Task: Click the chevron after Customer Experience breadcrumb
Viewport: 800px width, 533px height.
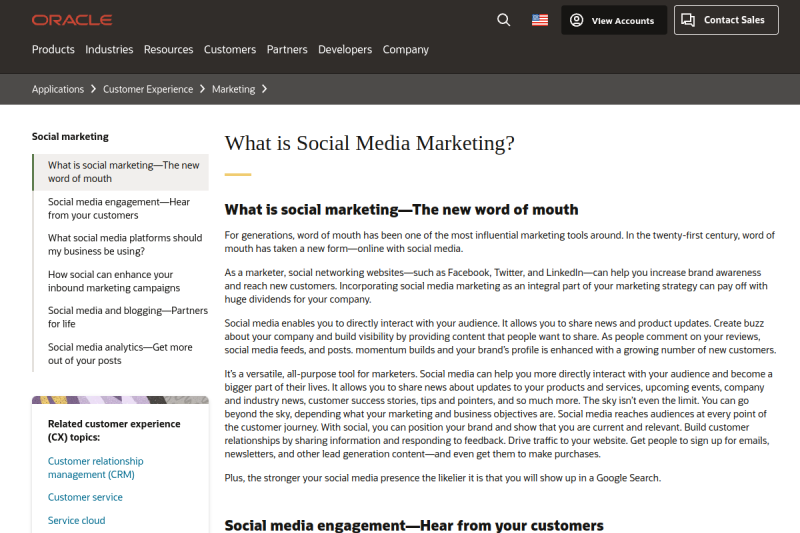Action: 203,89
